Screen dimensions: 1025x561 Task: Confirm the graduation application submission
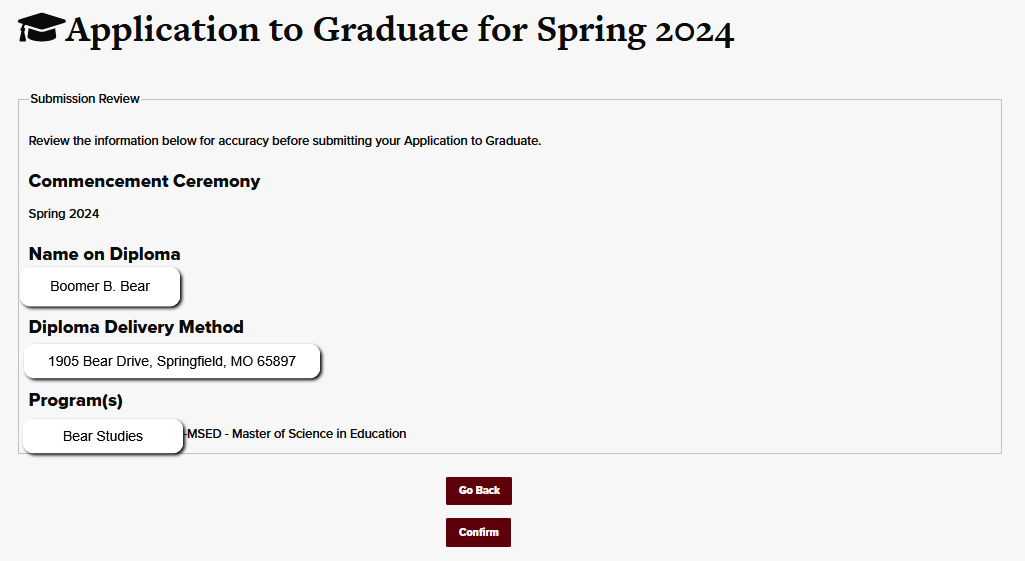pos(478,533)
